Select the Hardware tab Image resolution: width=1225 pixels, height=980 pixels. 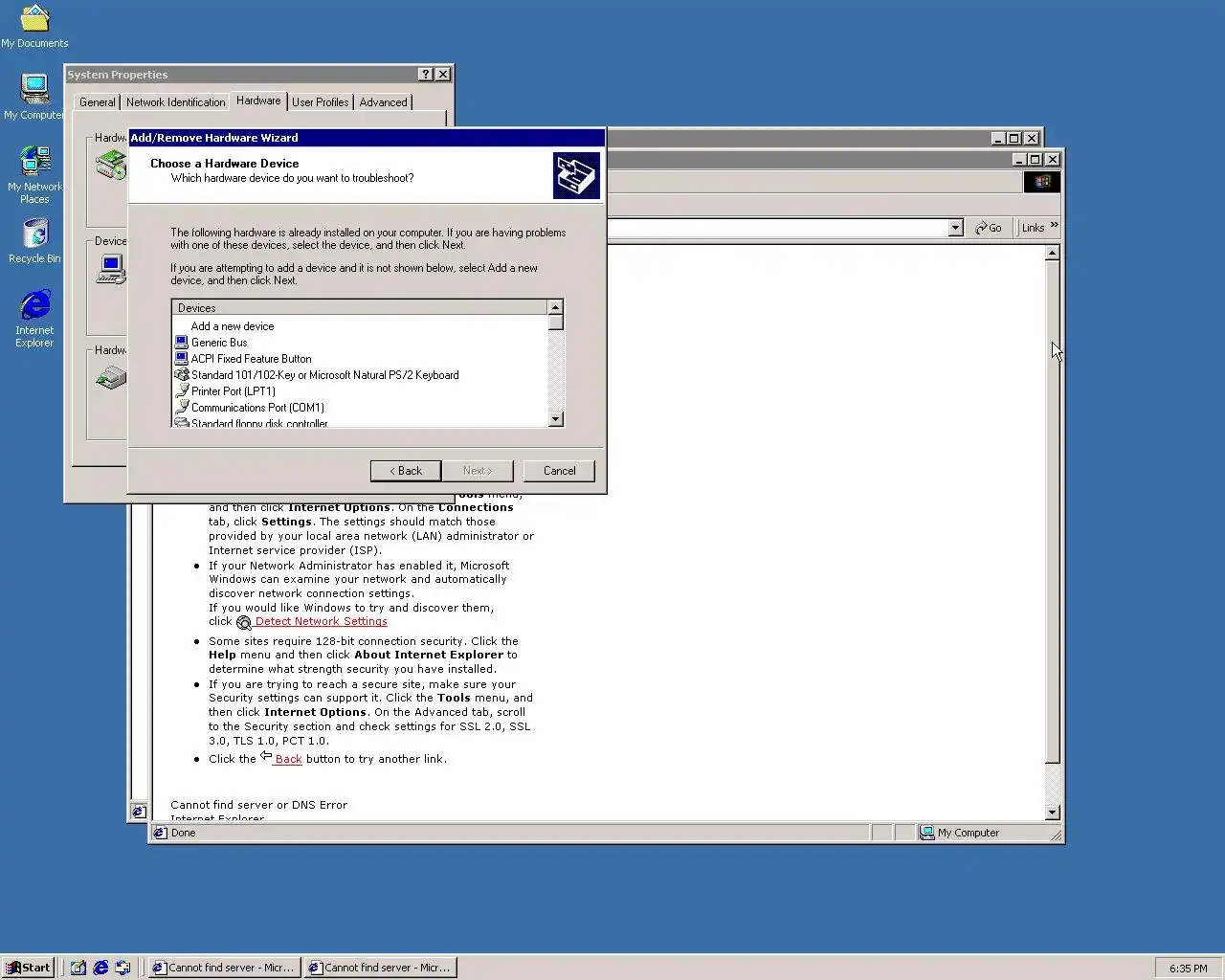coord(258,100)
